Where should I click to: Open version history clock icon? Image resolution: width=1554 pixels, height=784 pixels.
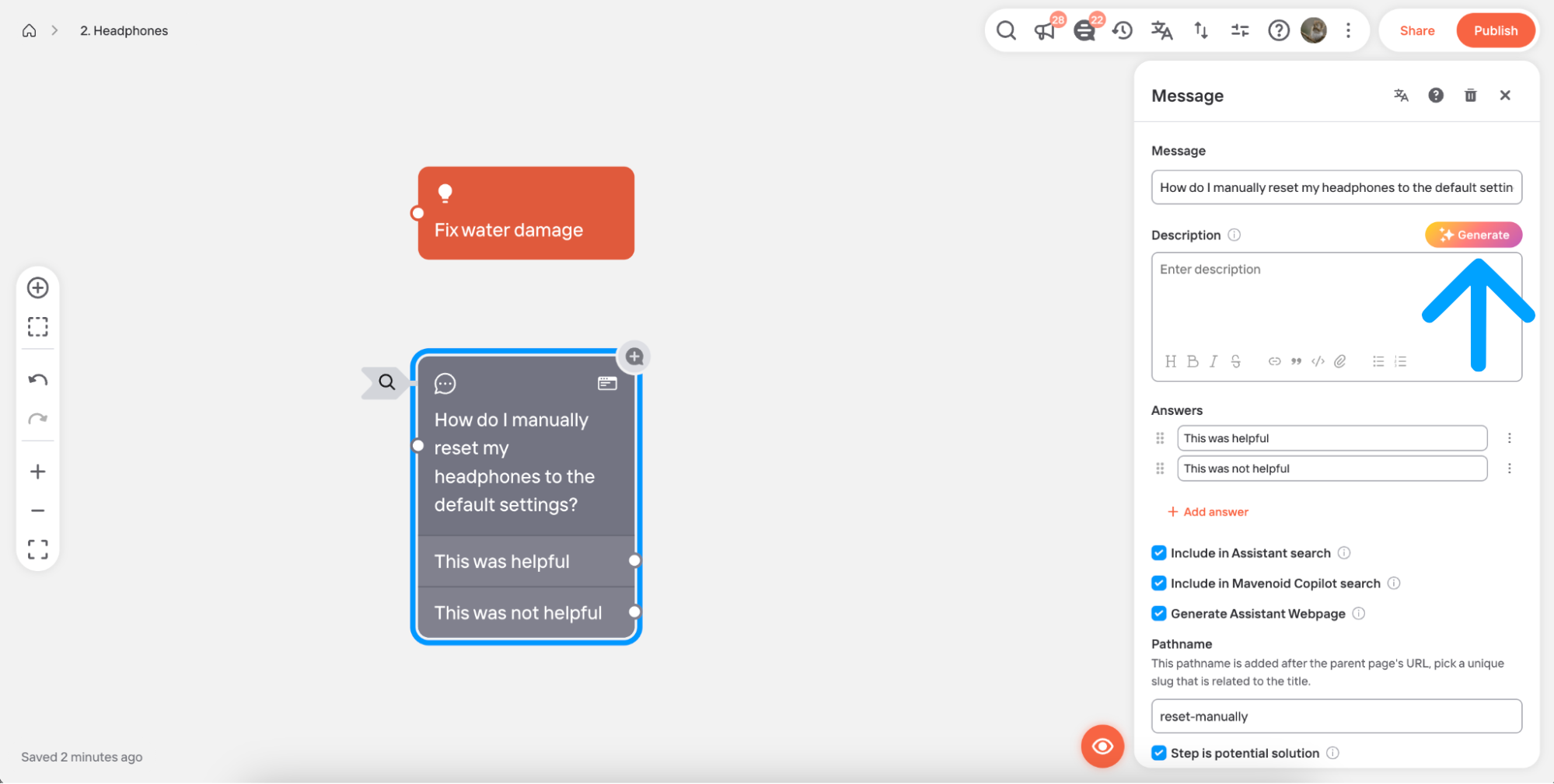1123,30
